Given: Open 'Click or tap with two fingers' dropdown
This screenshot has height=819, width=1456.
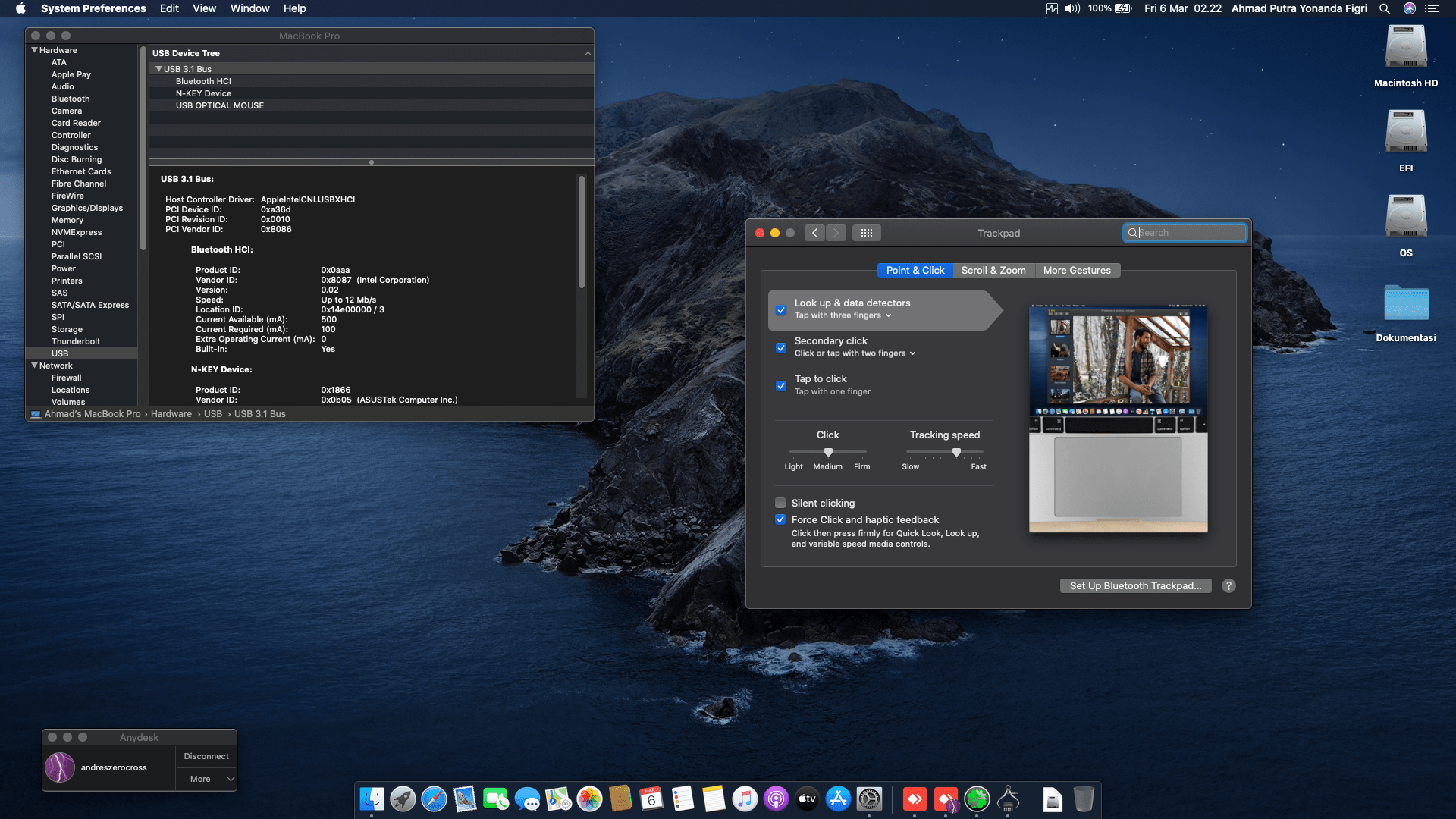Looking at the screenshot, I should (x=855, y=353).
